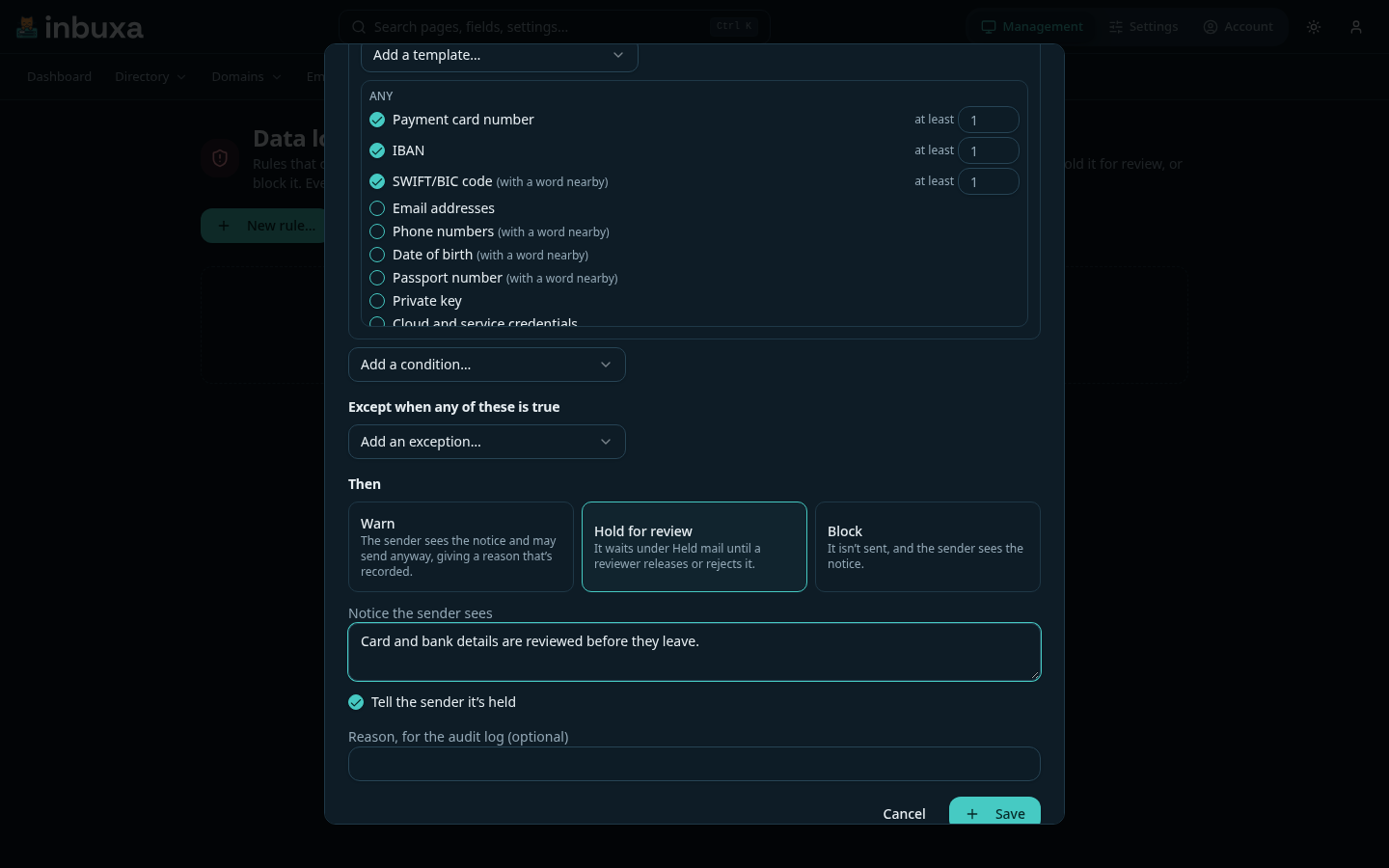
Task: Save the rule
Action: point(994,811)
